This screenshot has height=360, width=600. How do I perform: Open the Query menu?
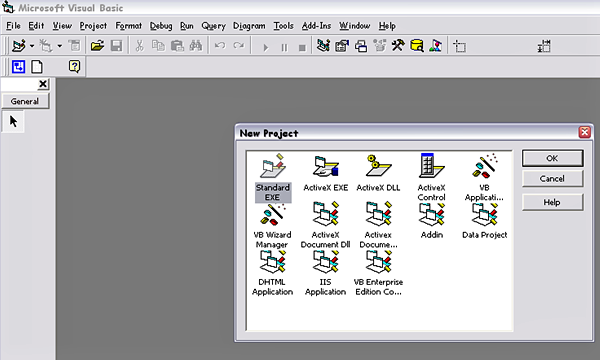click(x=214, y=26)
